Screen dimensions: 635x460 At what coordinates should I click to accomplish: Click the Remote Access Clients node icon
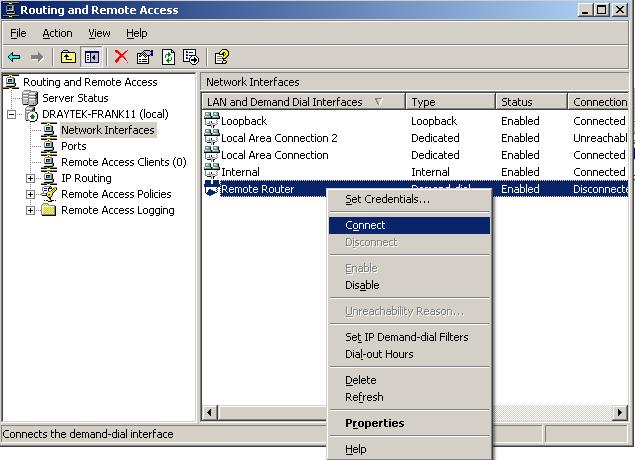click(49, 162)
